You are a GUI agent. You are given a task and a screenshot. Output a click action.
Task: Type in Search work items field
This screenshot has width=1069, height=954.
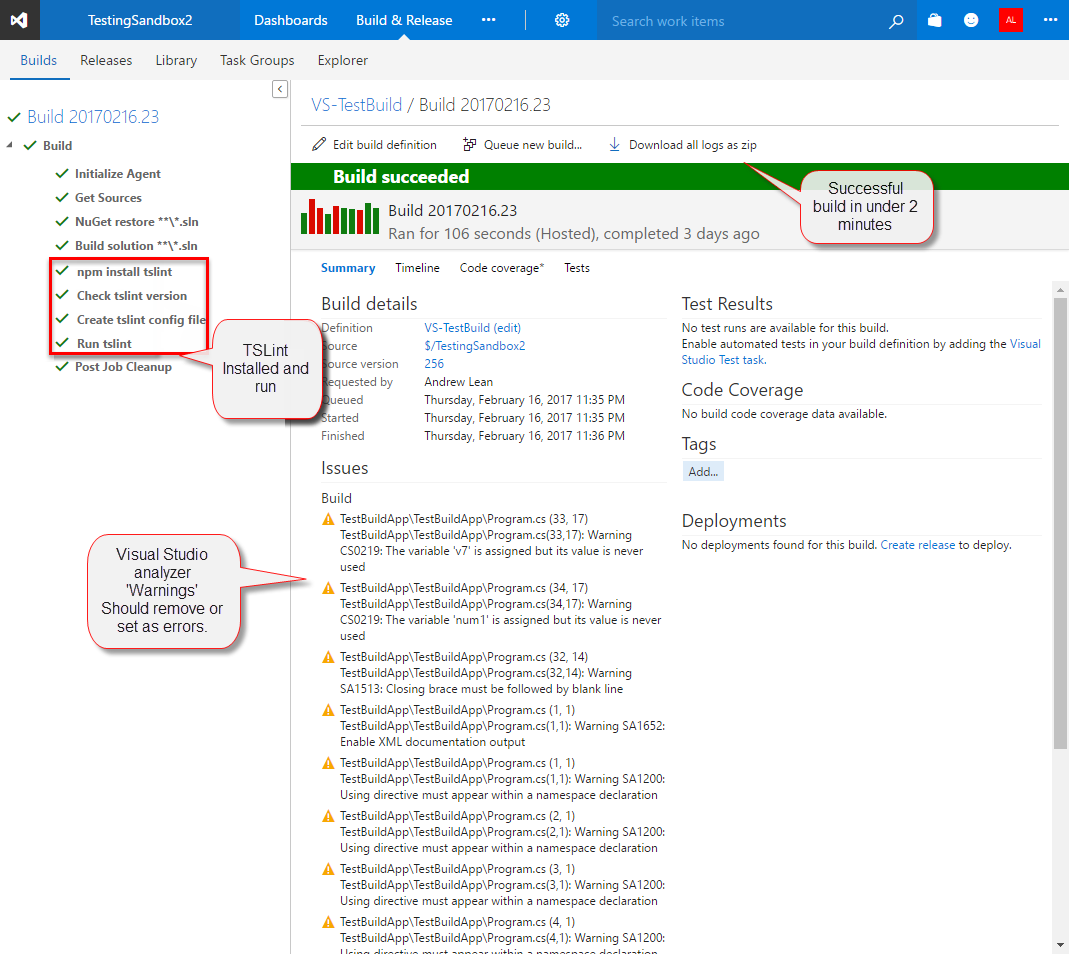[x=740, y=21]
